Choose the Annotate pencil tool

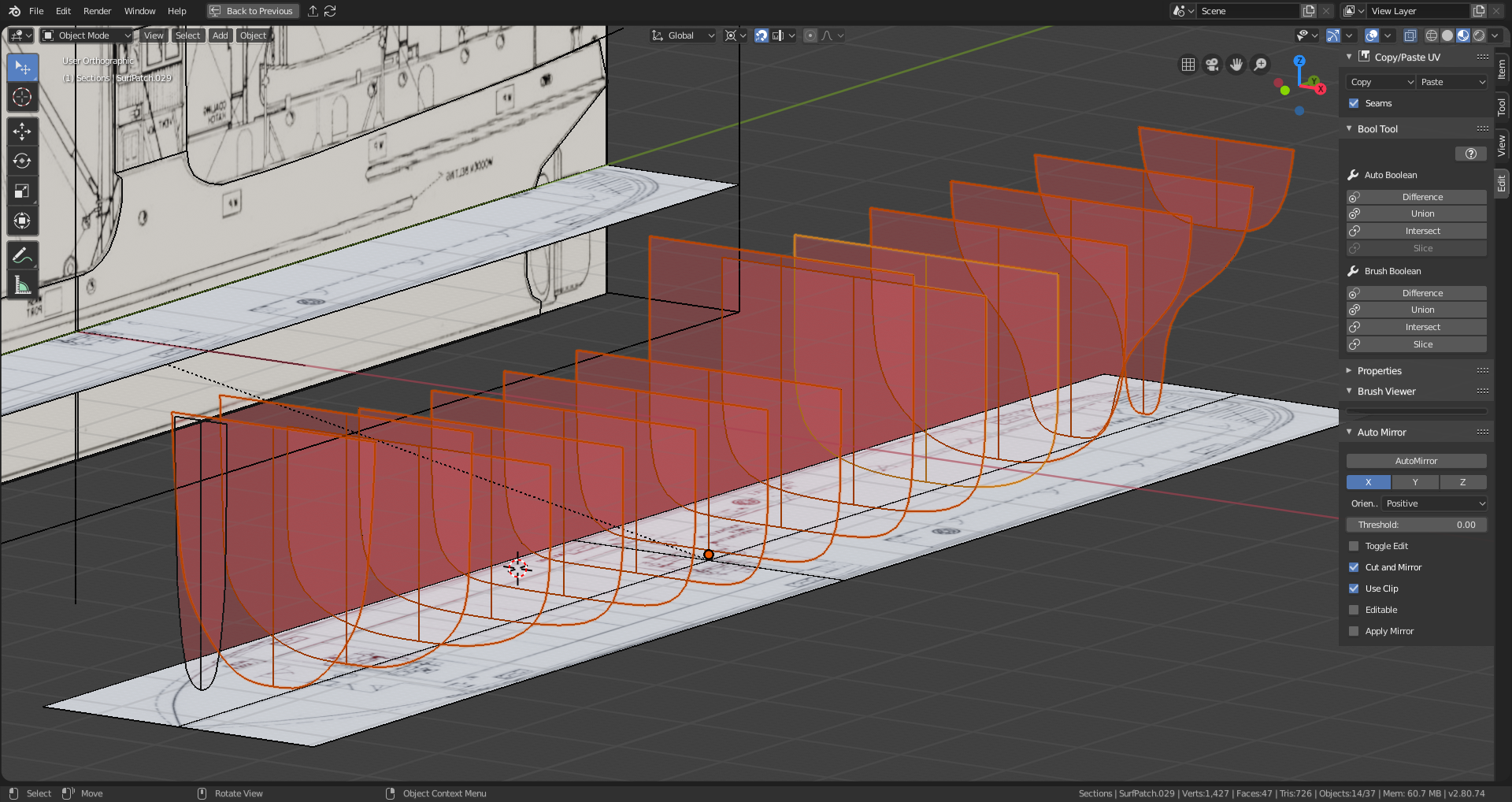(x=22, y=255)
